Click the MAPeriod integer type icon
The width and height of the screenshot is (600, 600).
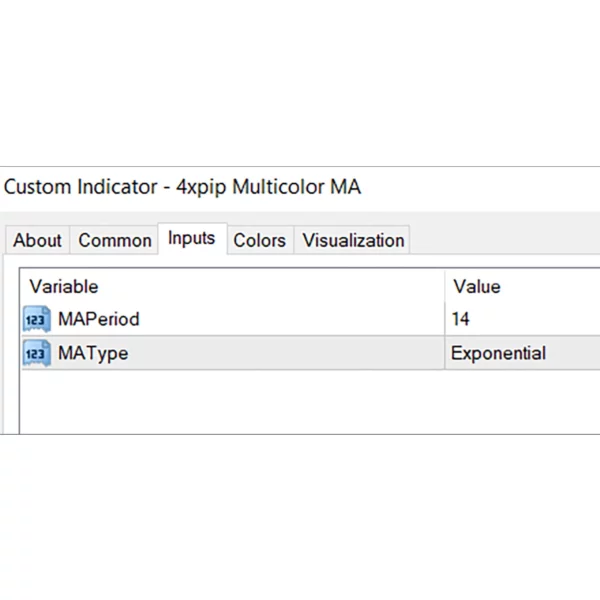(36, 320)
